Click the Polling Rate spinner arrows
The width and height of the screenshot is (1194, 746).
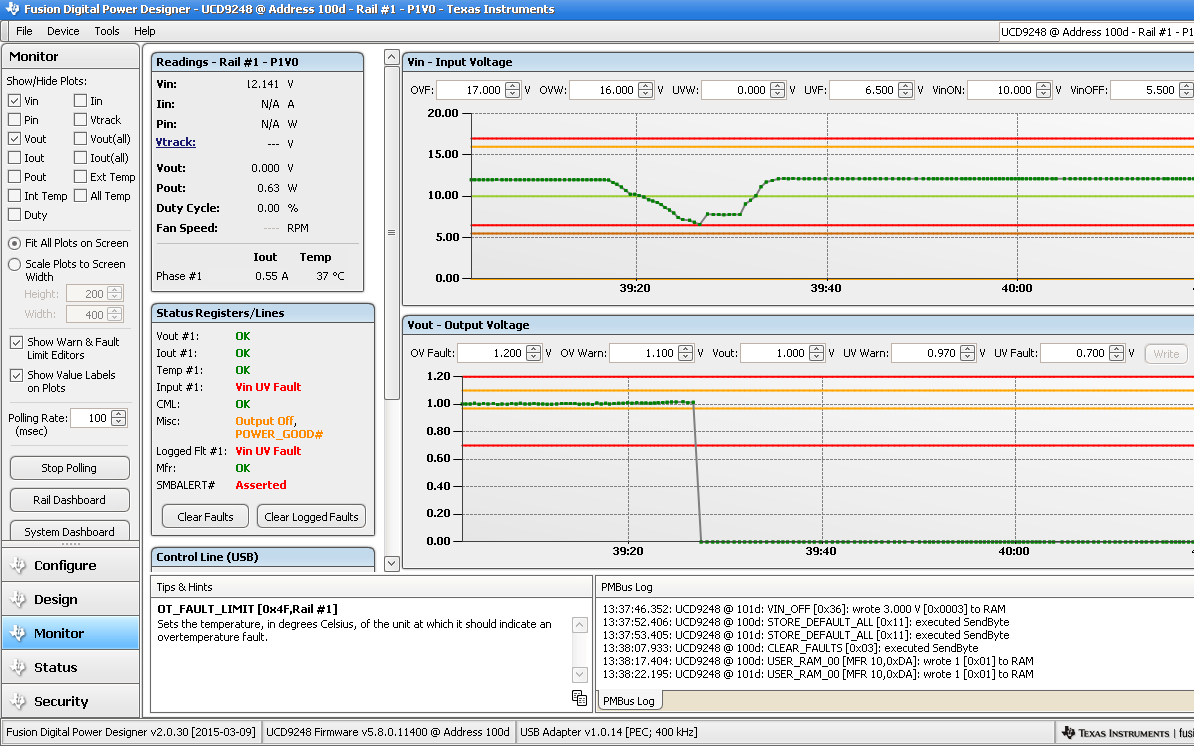(x=118, y=418)
